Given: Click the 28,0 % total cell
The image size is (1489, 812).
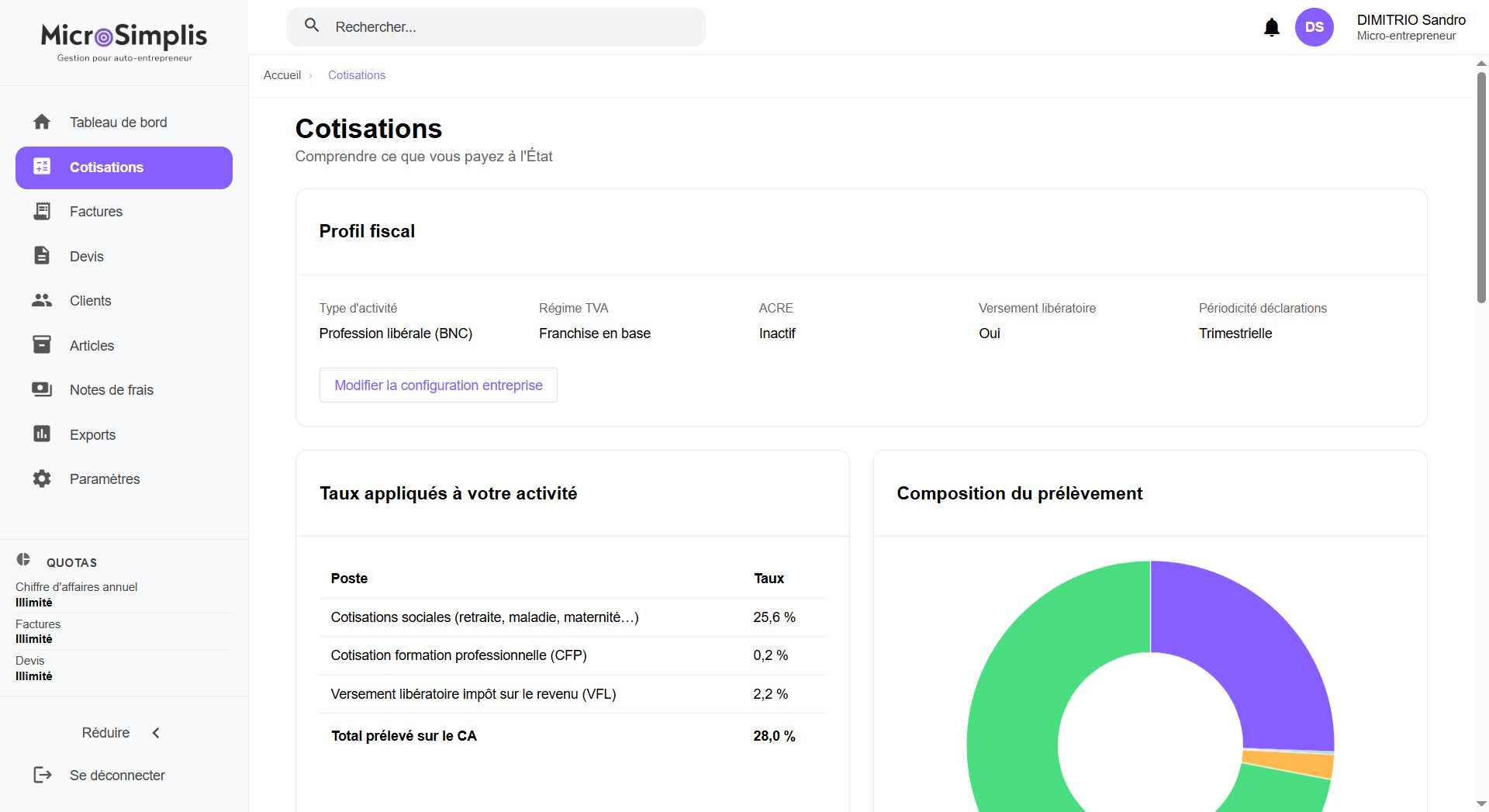Looking at the screenshot, I should click(x=774, y=736).
